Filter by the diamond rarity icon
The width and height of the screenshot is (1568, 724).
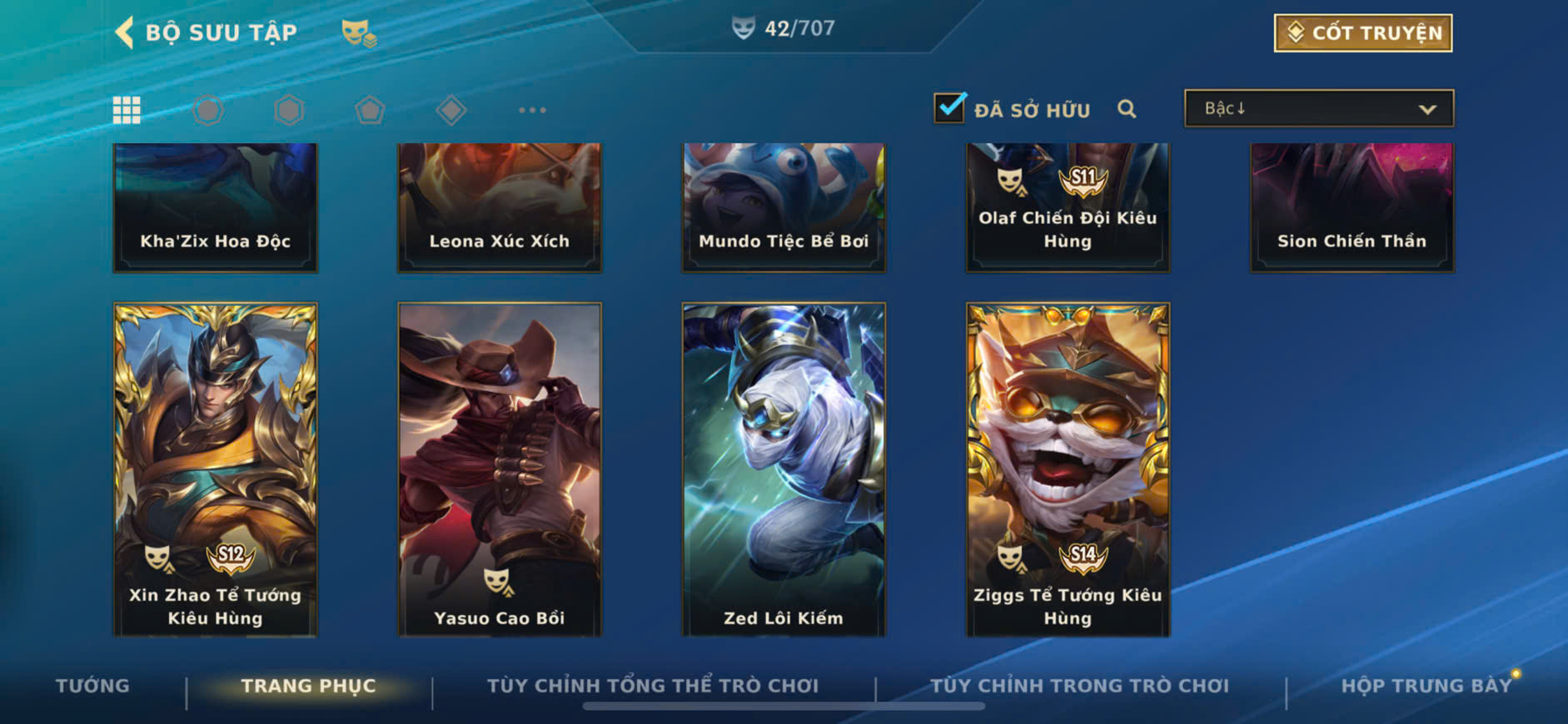coord(450,110)
